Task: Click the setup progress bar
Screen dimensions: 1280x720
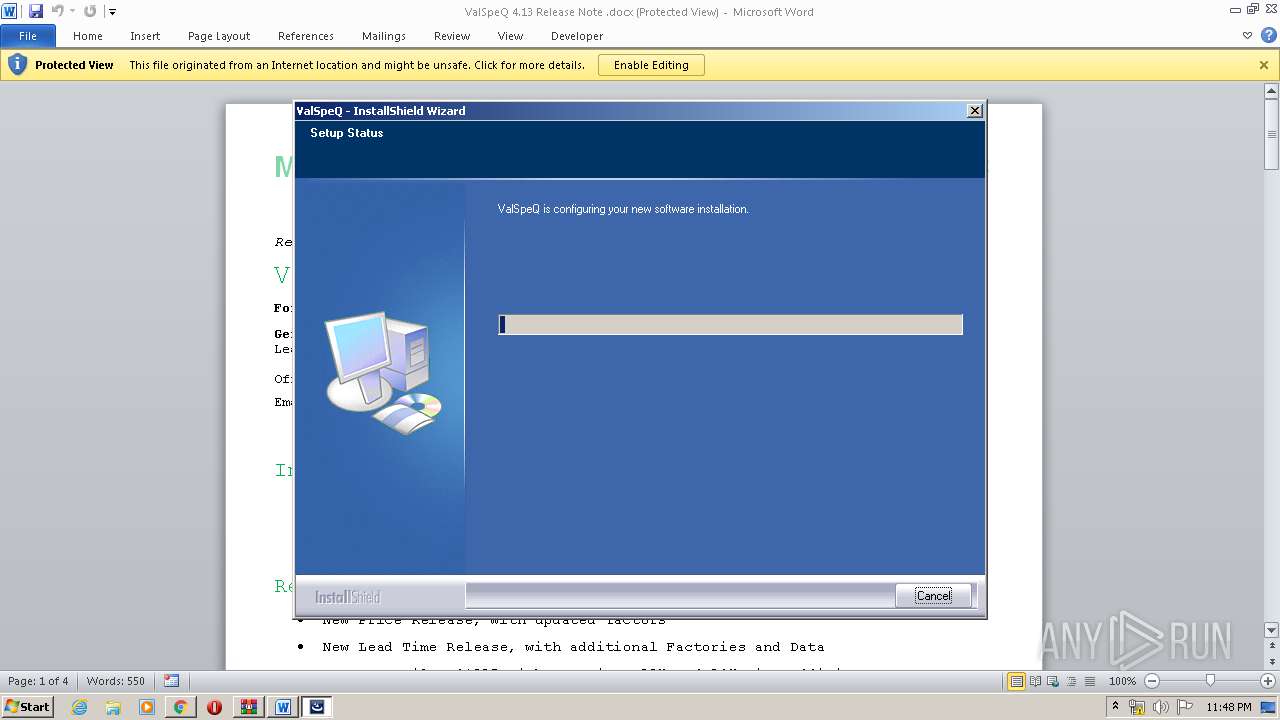Action: [x=731, y=324]
